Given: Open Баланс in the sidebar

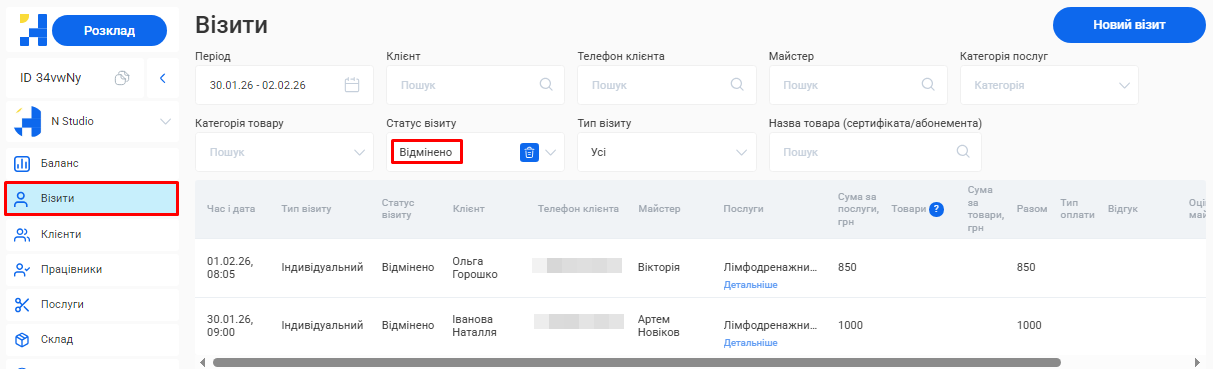Looking at the screenshot, I should coord(92,163).
